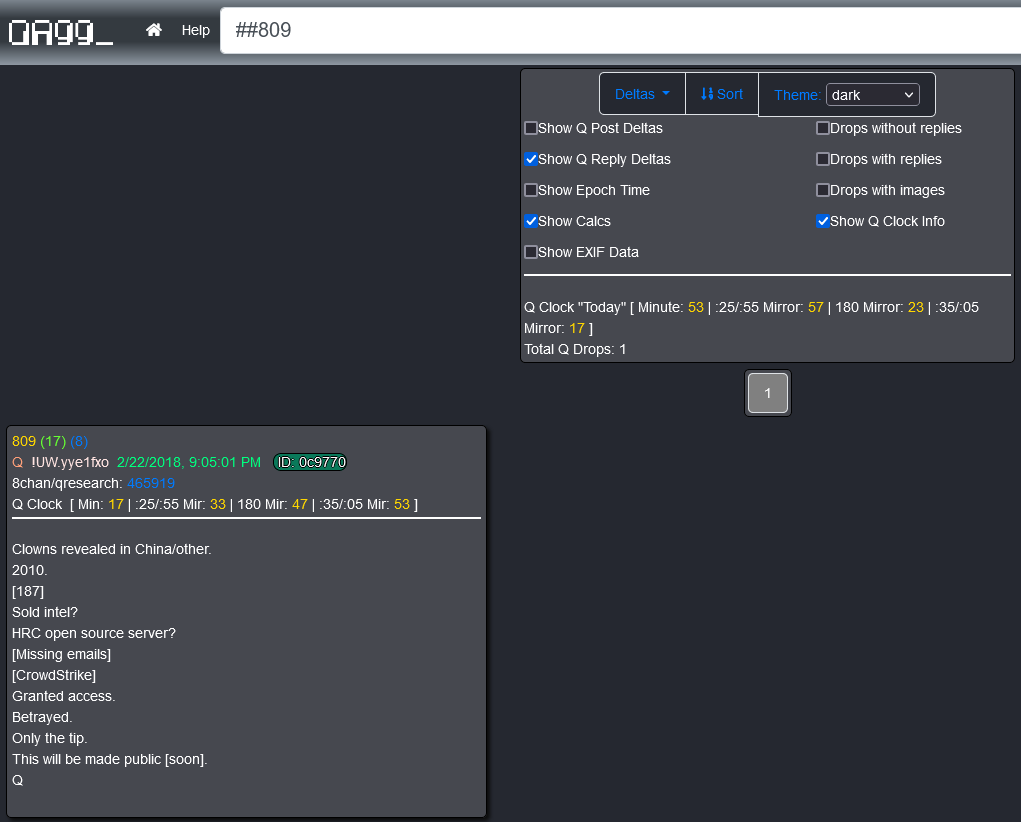Screen dimensions: 1021x822
Task: Enable Show Q Post Deltas checkbox
Action: (x=531, y=128)
